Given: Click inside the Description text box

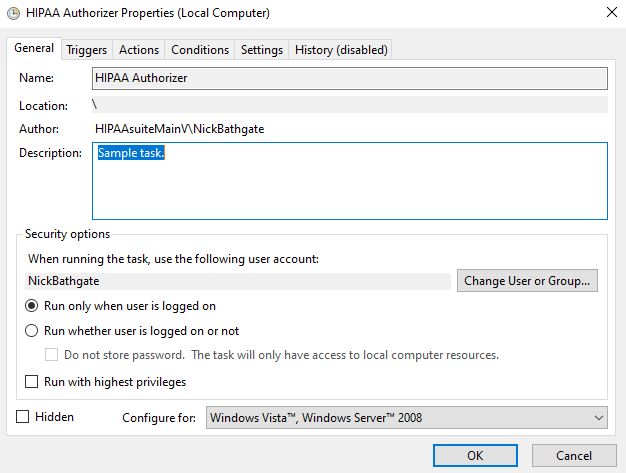Looking at the screenshot, I should tap(350, 181).
